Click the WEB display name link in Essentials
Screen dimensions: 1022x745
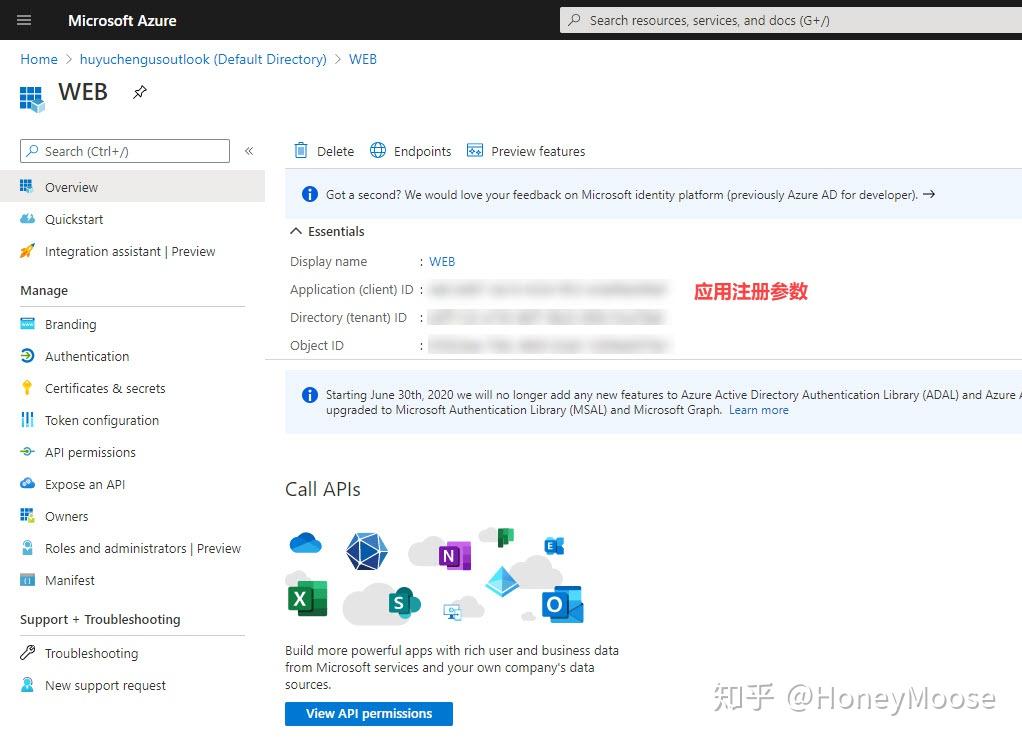pyautogui.click(x=442, y=261)
